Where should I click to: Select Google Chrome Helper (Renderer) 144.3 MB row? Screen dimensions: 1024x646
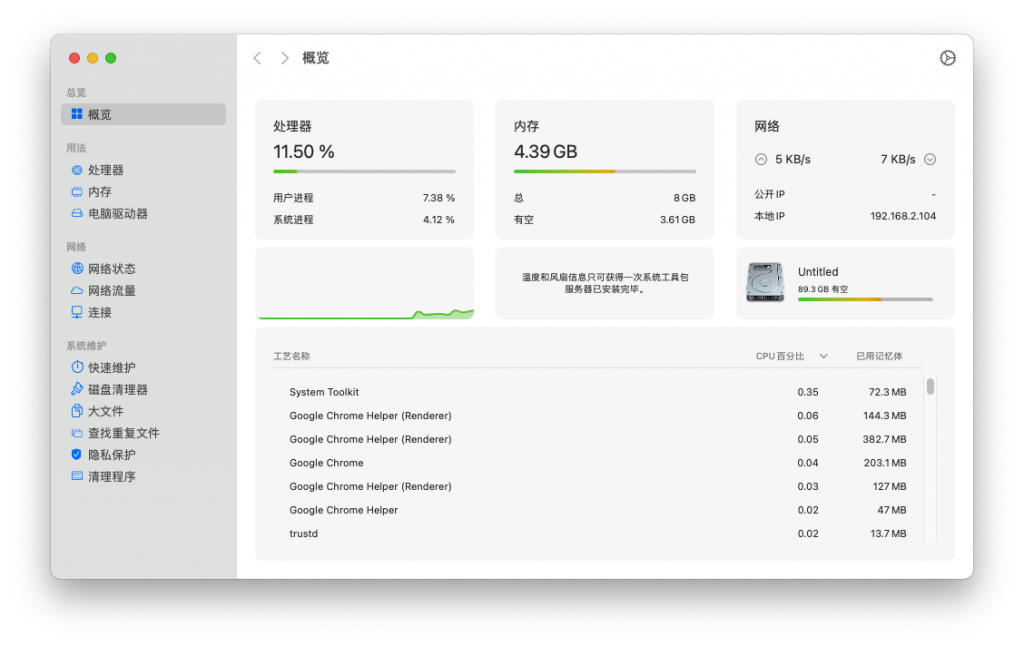pos(598,415)
